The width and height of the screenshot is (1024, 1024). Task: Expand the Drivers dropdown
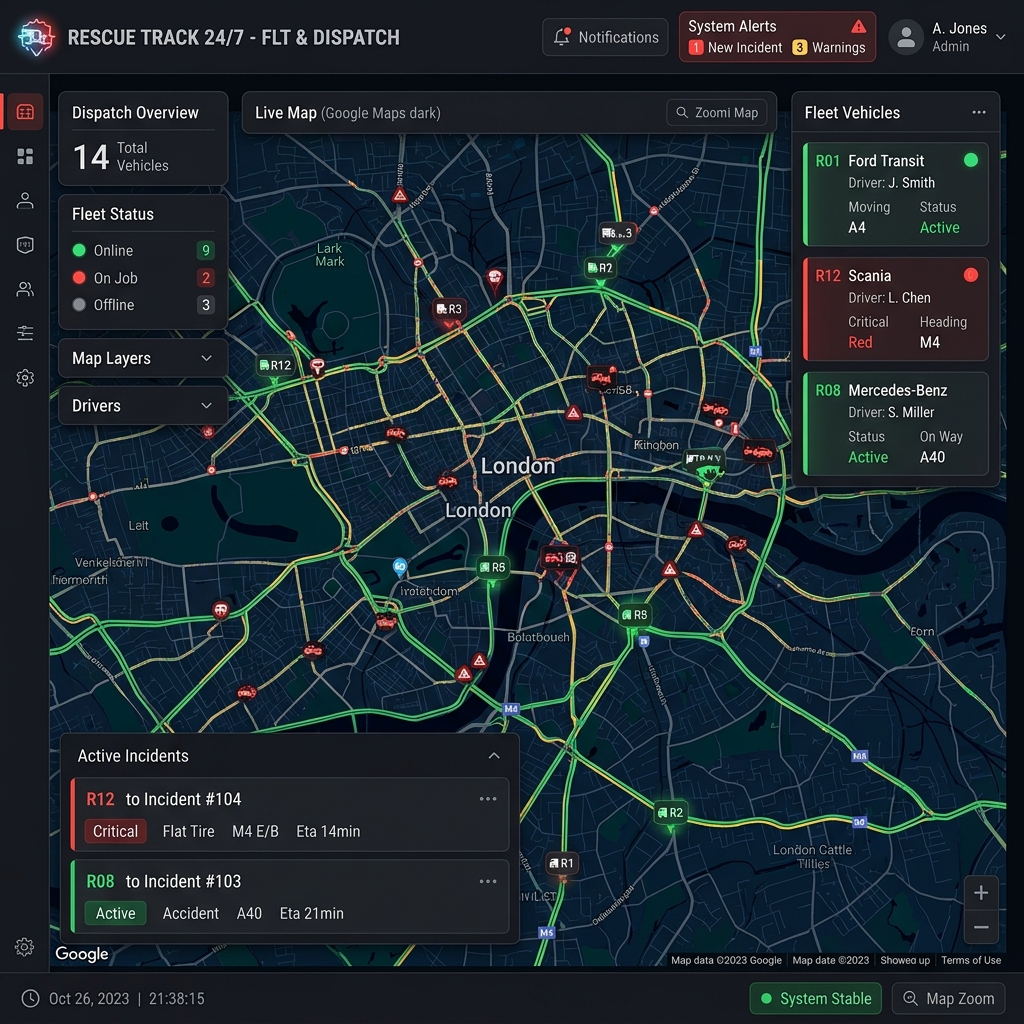pos(143,406)
